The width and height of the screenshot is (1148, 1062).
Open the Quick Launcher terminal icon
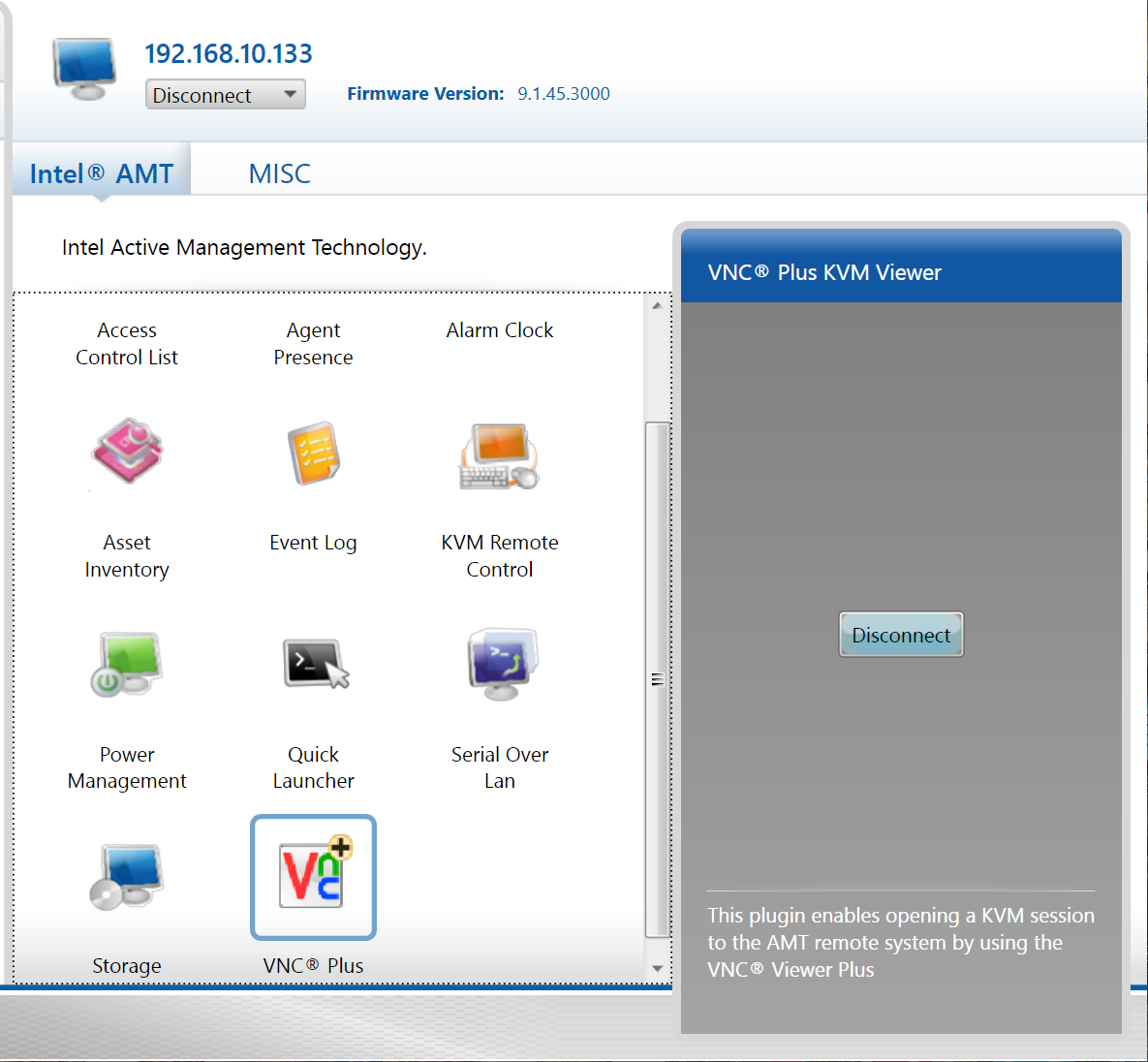[x=316, y=664]
